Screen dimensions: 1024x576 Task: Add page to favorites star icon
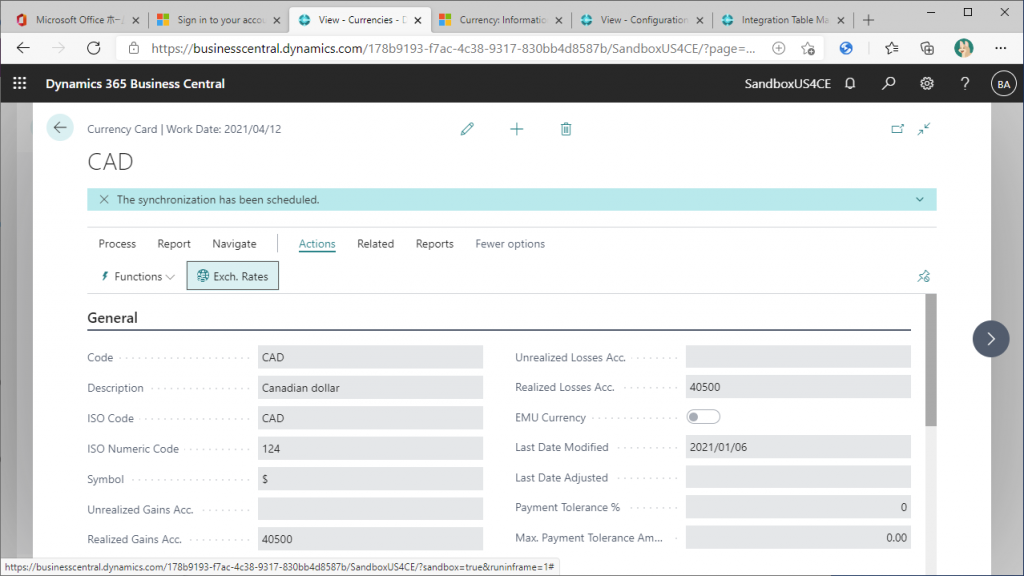(x=808, y=48)
